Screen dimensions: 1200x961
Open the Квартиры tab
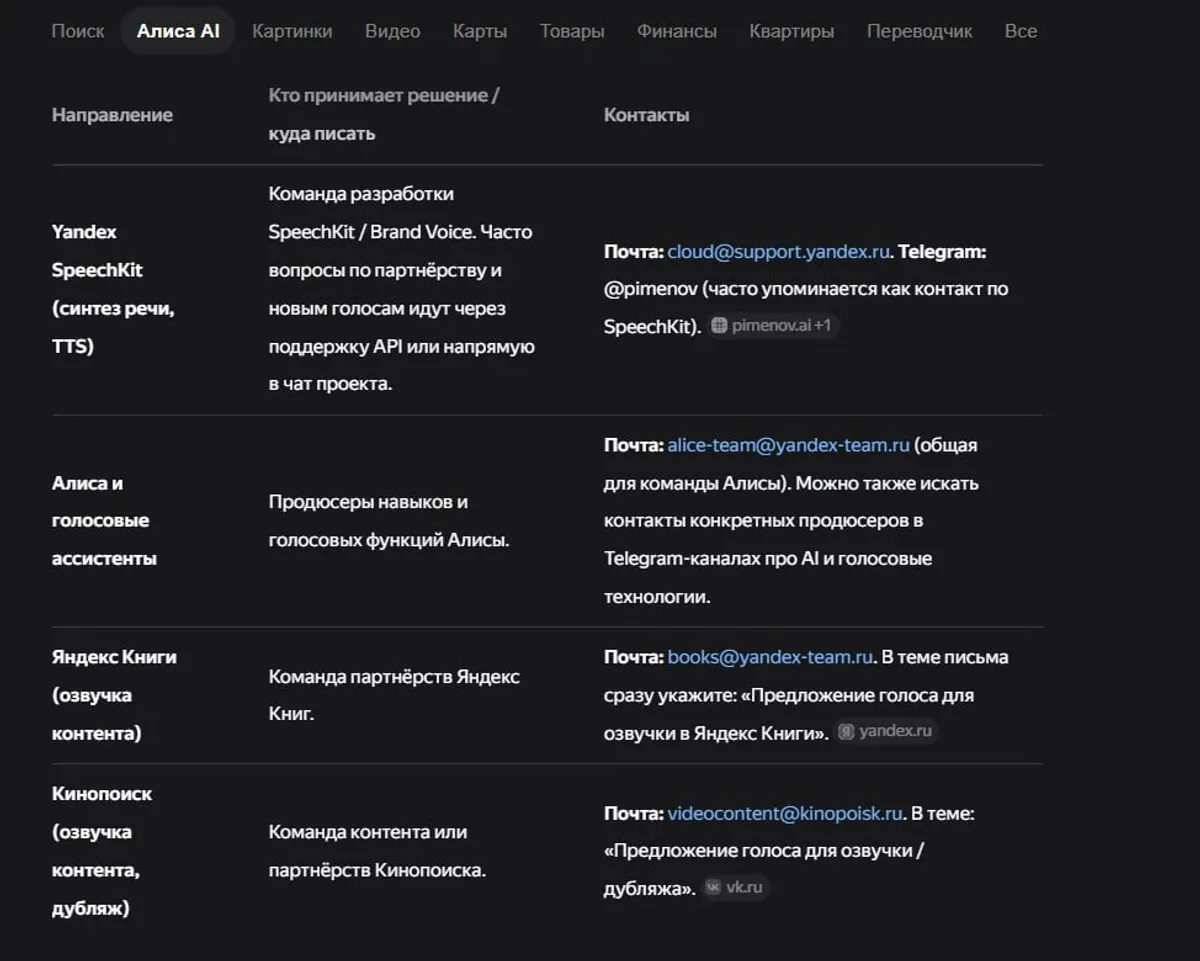coord(791,31)
